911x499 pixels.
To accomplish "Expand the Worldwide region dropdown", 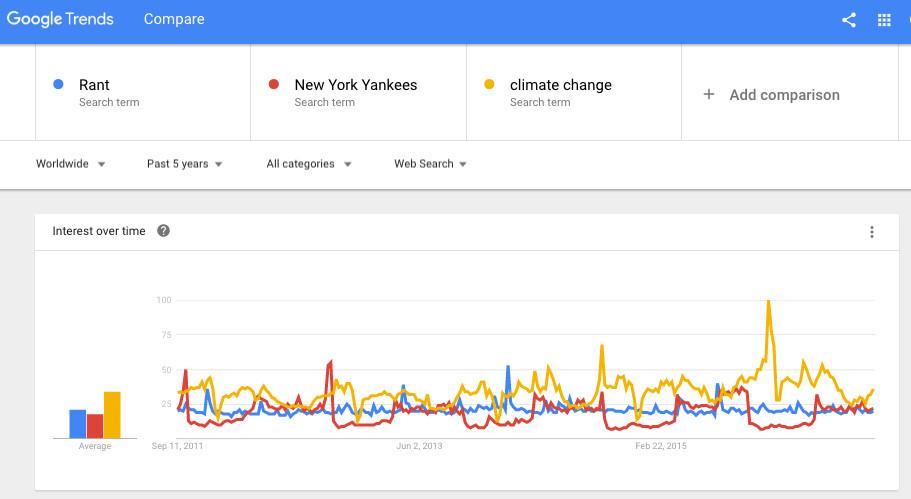I will pyautogui.click(x=71, y=164).
